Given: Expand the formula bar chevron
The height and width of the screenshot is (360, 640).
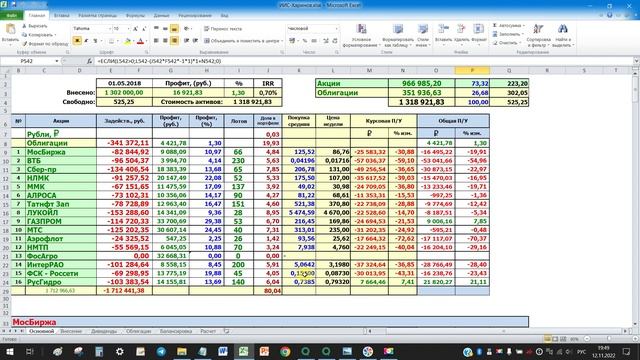Looking at the screenshot, I should point(636,61).
